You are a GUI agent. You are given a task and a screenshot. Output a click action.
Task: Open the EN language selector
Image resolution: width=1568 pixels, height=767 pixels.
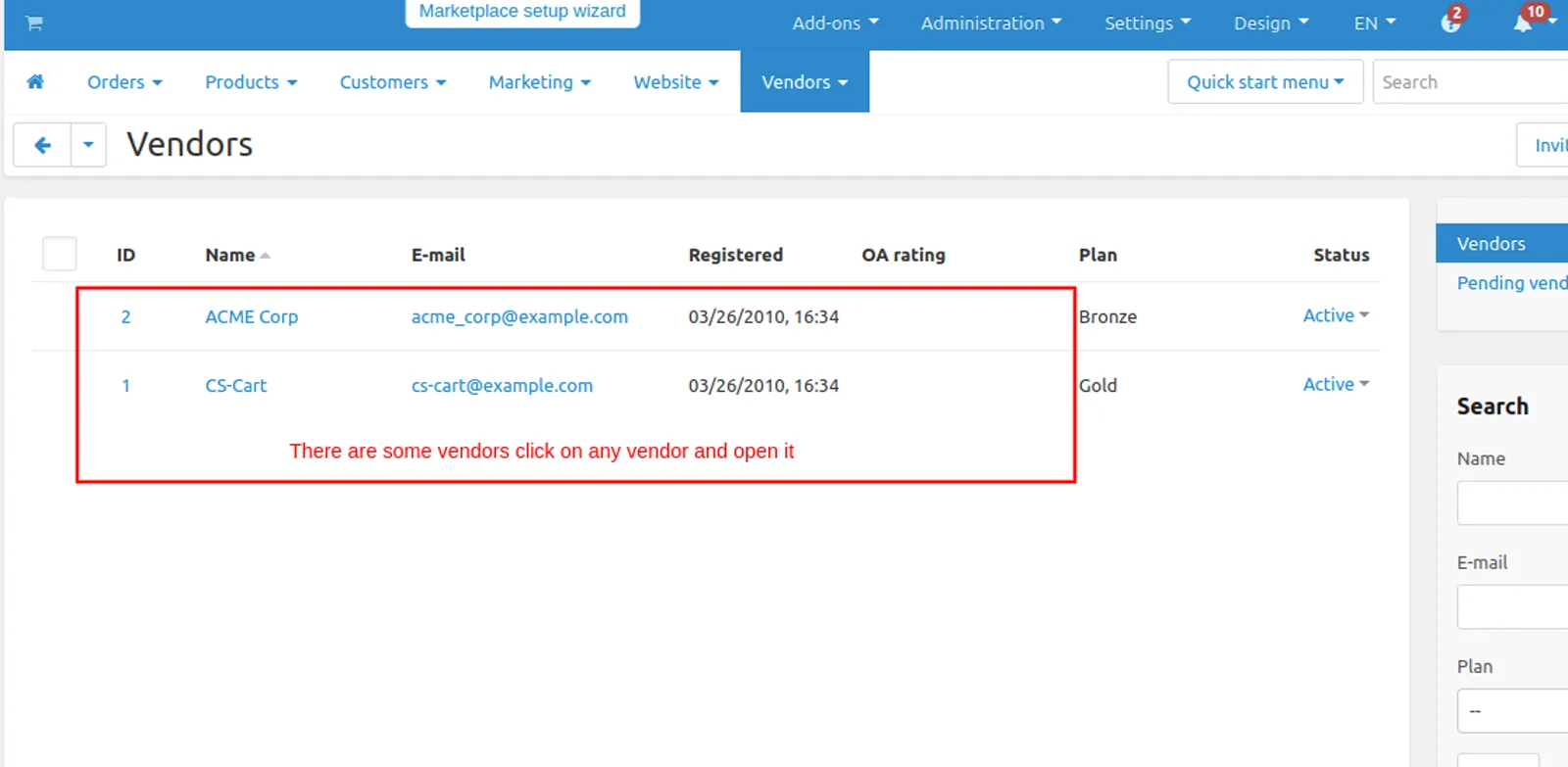[1375, 24]
